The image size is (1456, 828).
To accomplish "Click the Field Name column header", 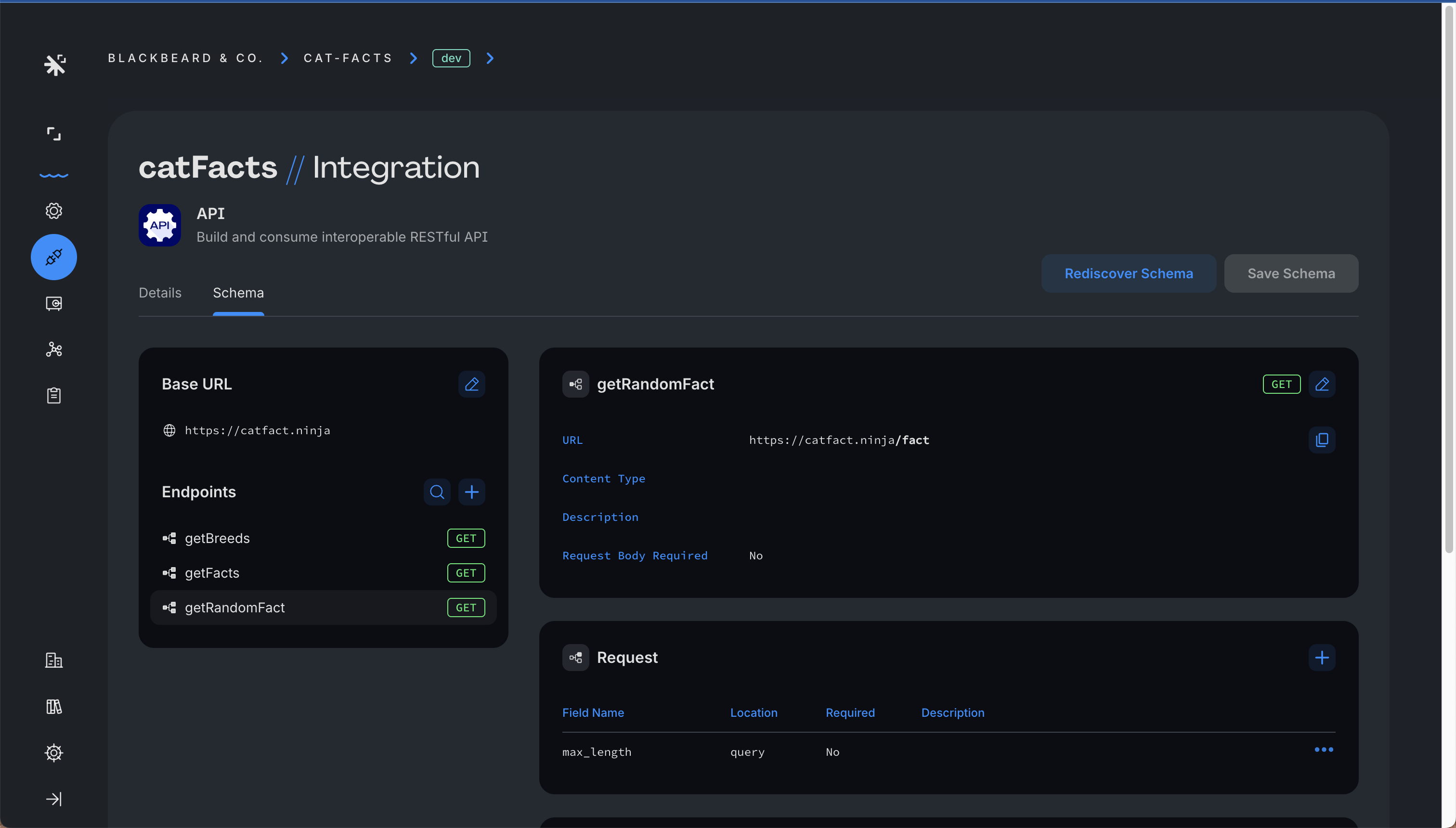I will click(x=593, y=713).
